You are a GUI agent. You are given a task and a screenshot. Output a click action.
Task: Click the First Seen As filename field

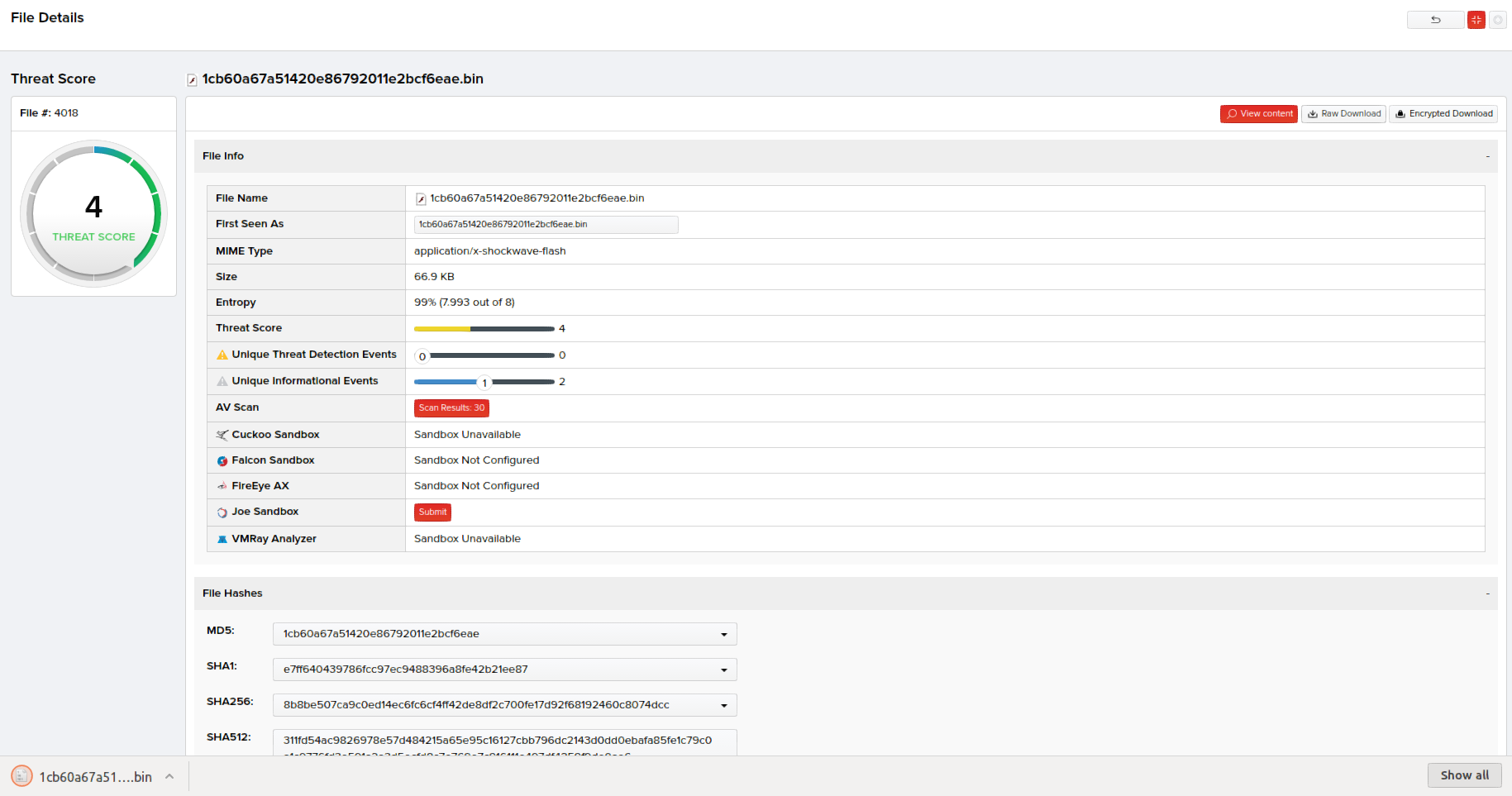pyautogui.click(x=546, y=225)
